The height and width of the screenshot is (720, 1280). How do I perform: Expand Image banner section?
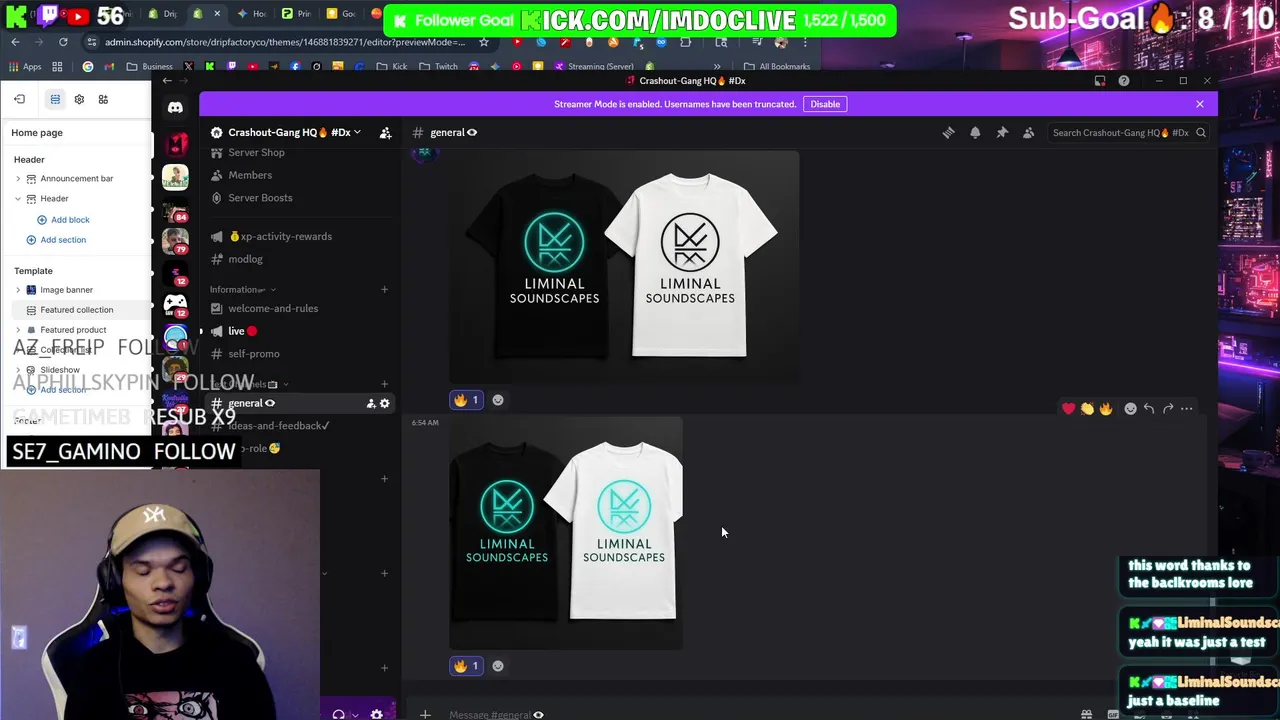pos(18,290)
